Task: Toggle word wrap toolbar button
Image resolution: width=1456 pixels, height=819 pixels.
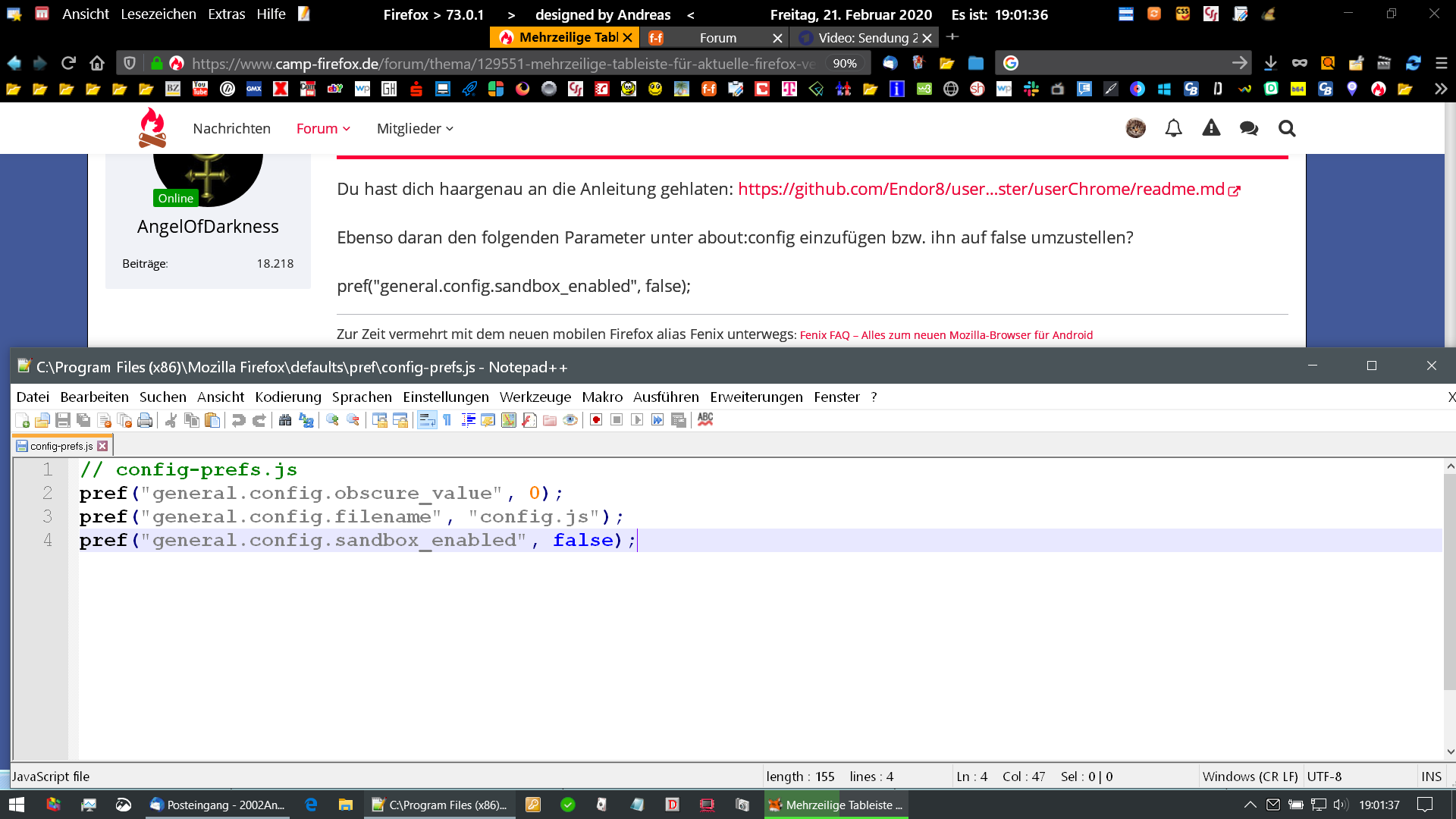Action: click(427, 420)
